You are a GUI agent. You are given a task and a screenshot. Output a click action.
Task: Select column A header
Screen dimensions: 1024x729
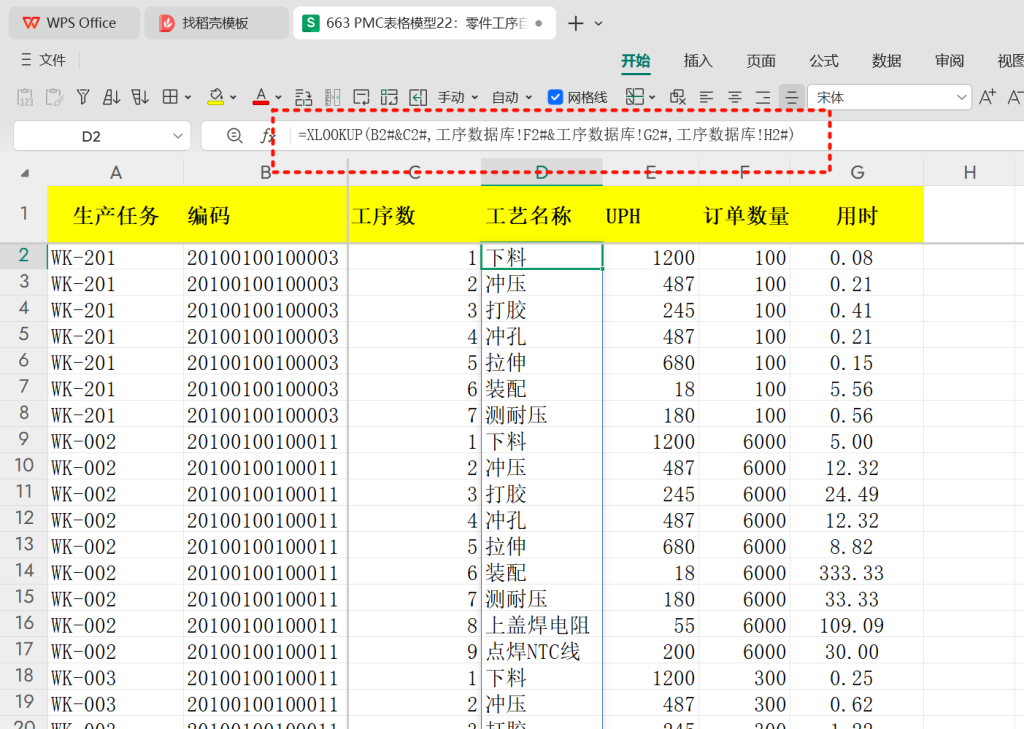pyautogui.click(x=116, y=172)
